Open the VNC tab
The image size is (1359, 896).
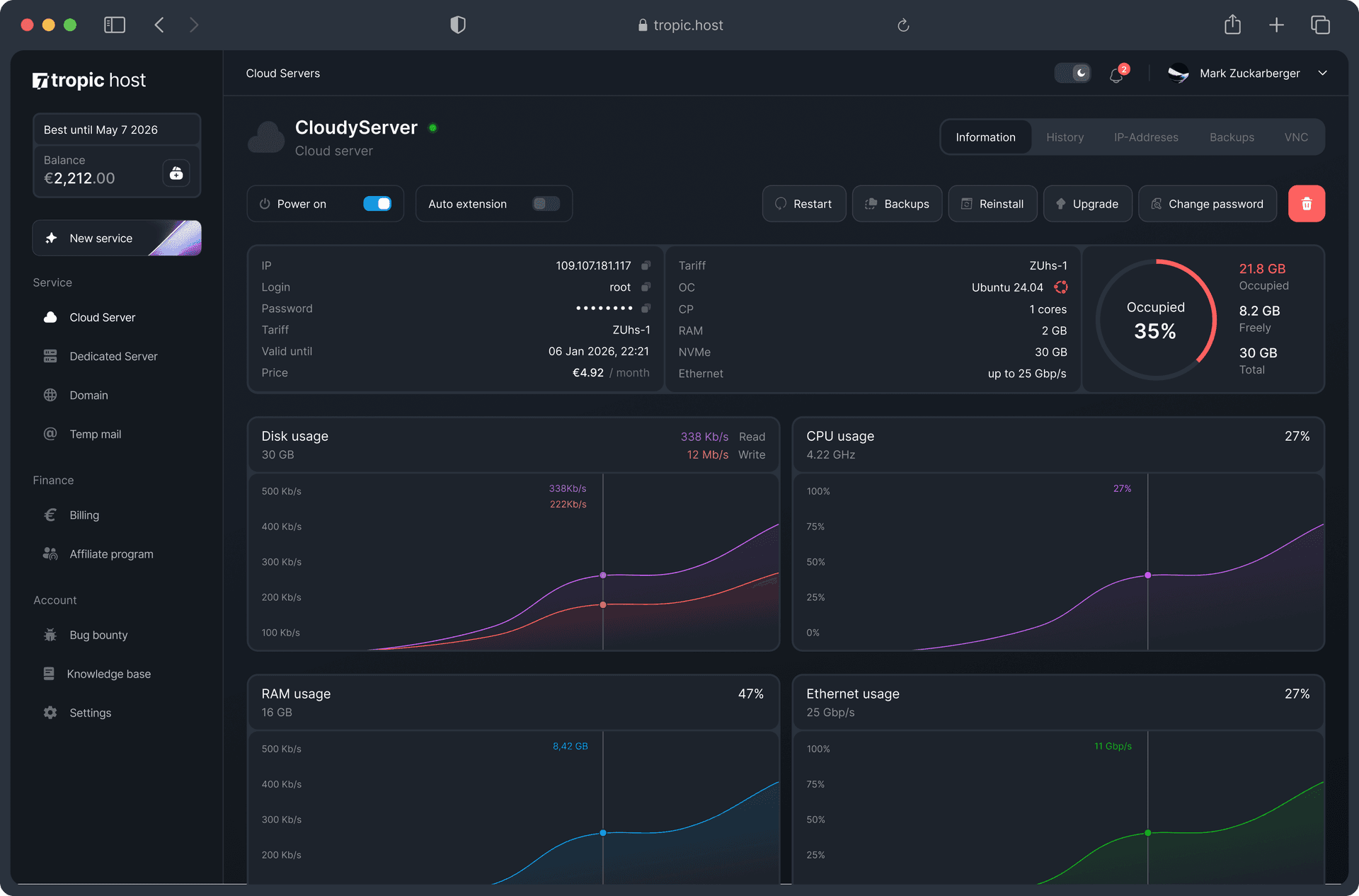[1296, 137]
